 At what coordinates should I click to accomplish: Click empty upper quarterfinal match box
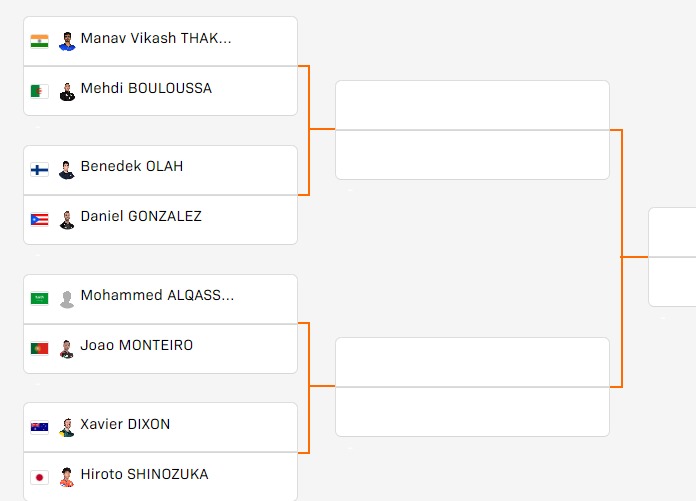click(472, 130)
